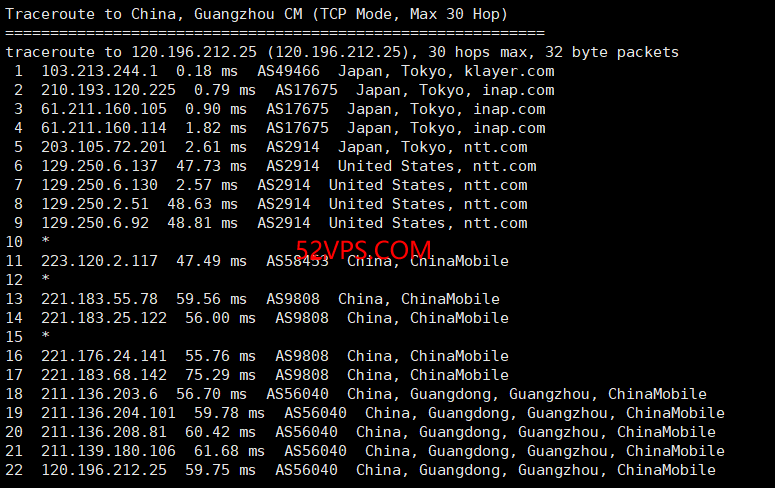The height and width of the screenshot is (488, 775).
Task: Click IP 223.120.2.117 in hop 11
Action: click(99, 261)
